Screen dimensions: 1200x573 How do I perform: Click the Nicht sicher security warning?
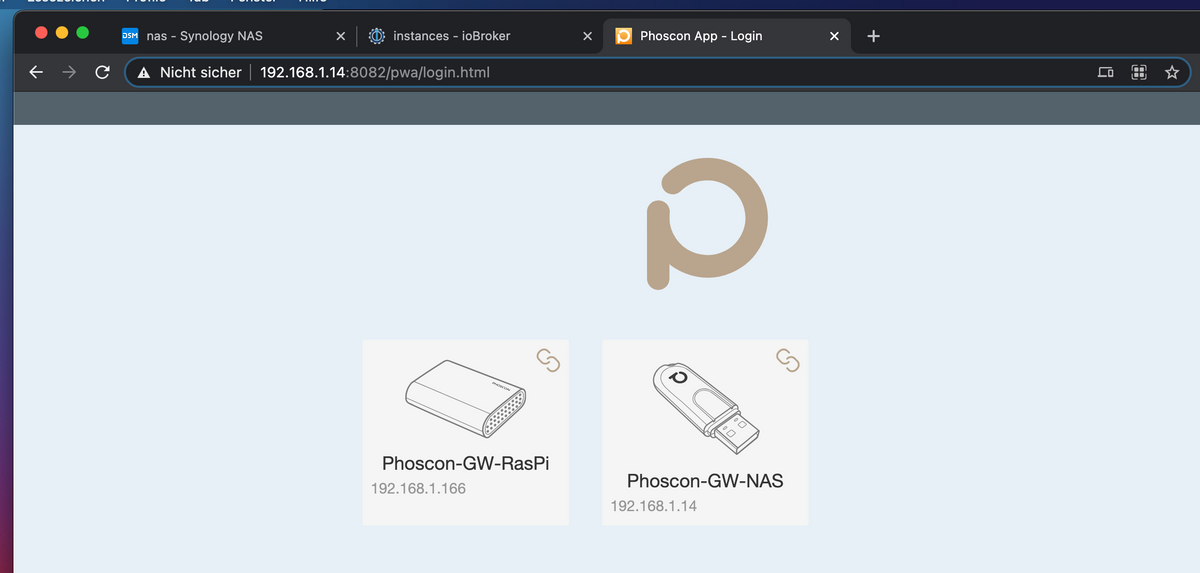[x=189, y=72]
